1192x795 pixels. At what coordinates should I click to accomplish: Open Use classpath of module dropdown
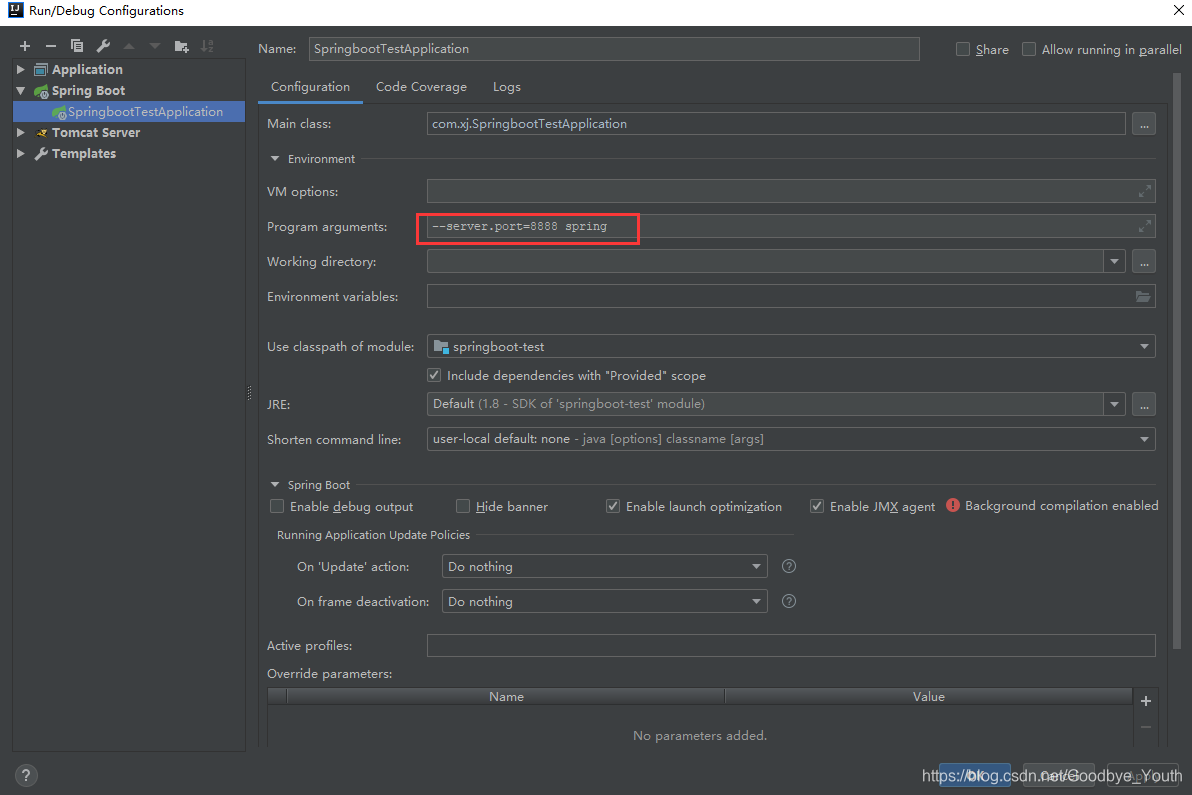coord(1144,347)
